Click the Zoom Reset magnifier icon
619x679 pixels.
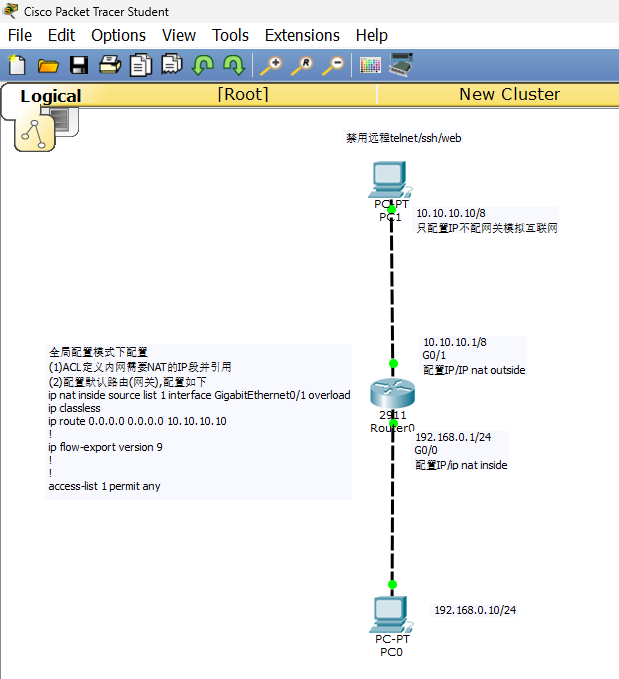(302, 65)
